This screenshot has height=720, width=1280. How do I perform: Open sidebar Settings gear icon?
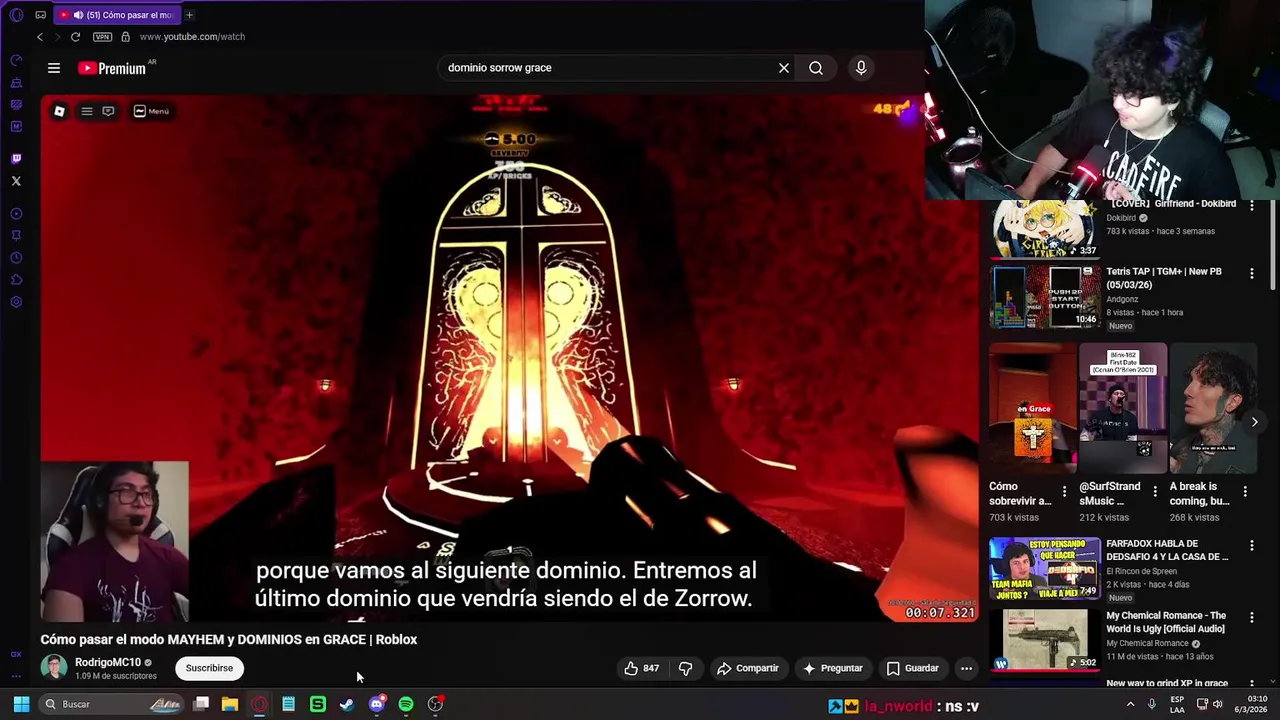(x=16, y=302)
